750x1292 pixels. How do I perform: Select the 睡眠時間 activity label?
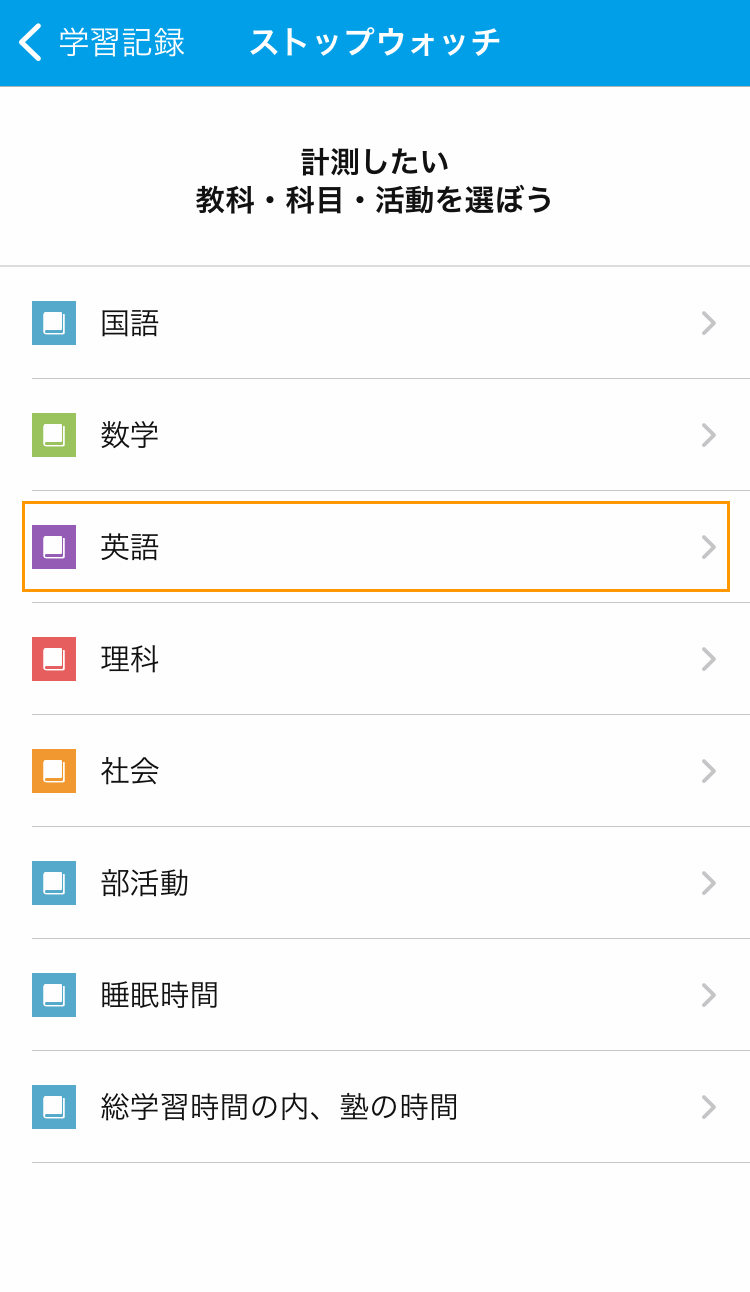(x=159, y=995)
